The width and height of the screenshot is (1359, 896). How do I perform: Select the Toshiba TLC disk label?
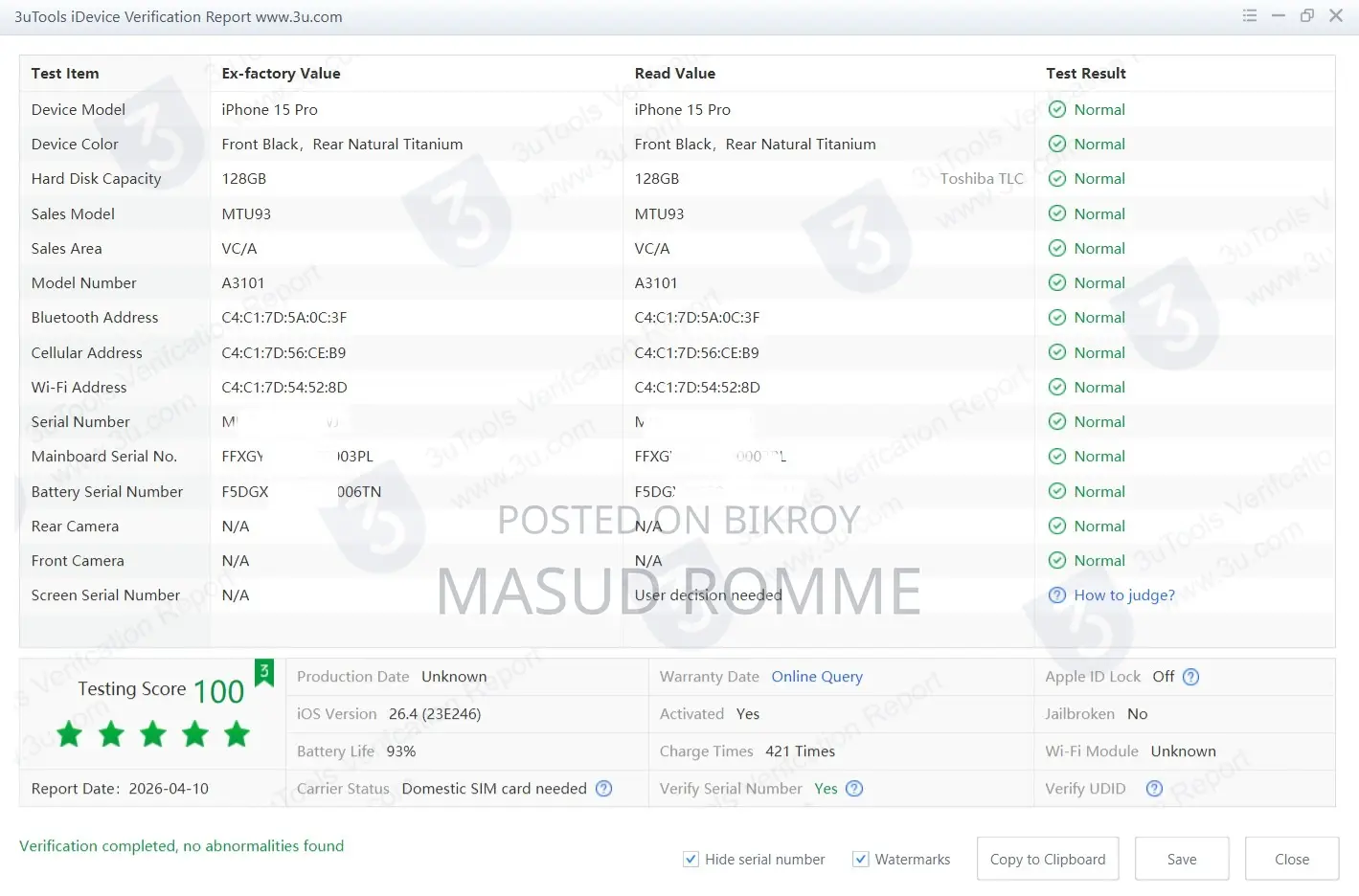coord(982,179)
